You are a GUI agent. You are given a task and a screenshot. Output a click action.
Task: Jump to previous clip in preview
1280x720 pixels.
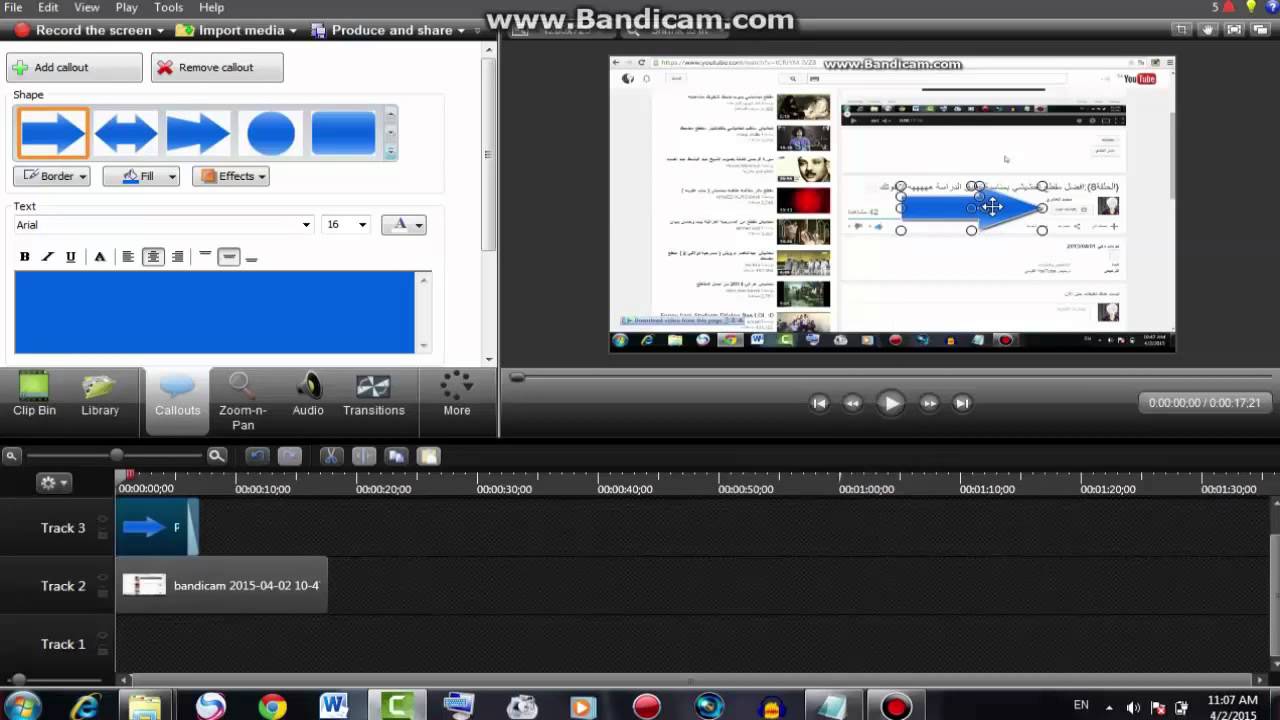819,403
